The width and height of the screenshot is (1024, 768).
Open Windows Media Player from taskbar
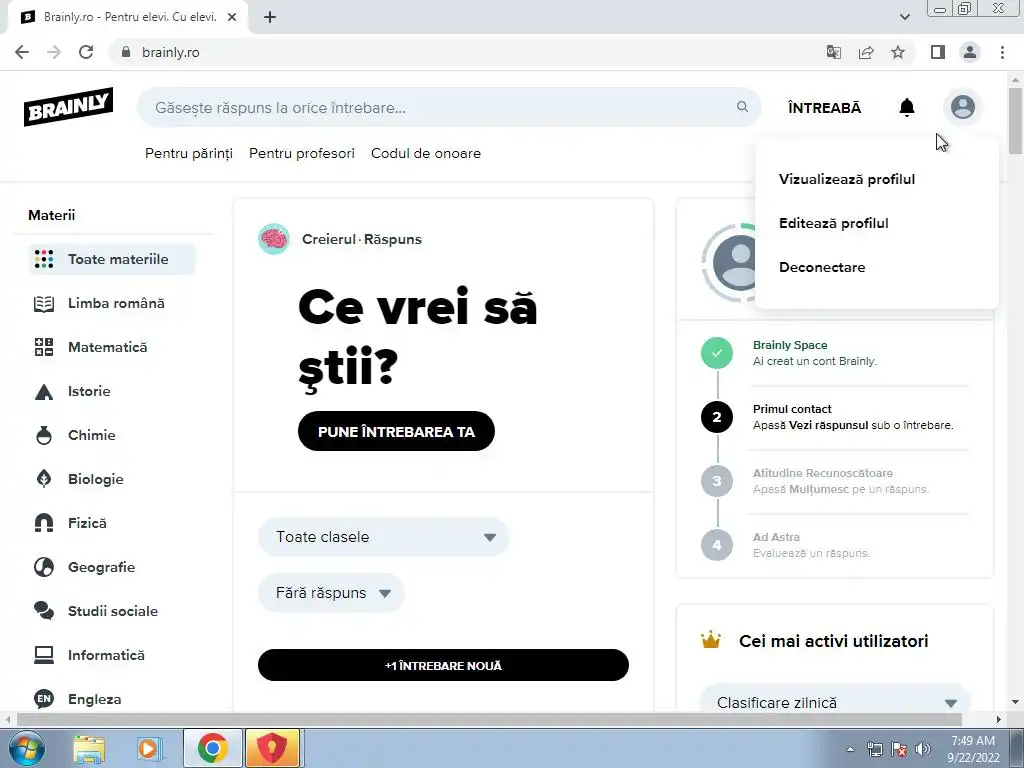pyautogui.click(x=149, y=748)
